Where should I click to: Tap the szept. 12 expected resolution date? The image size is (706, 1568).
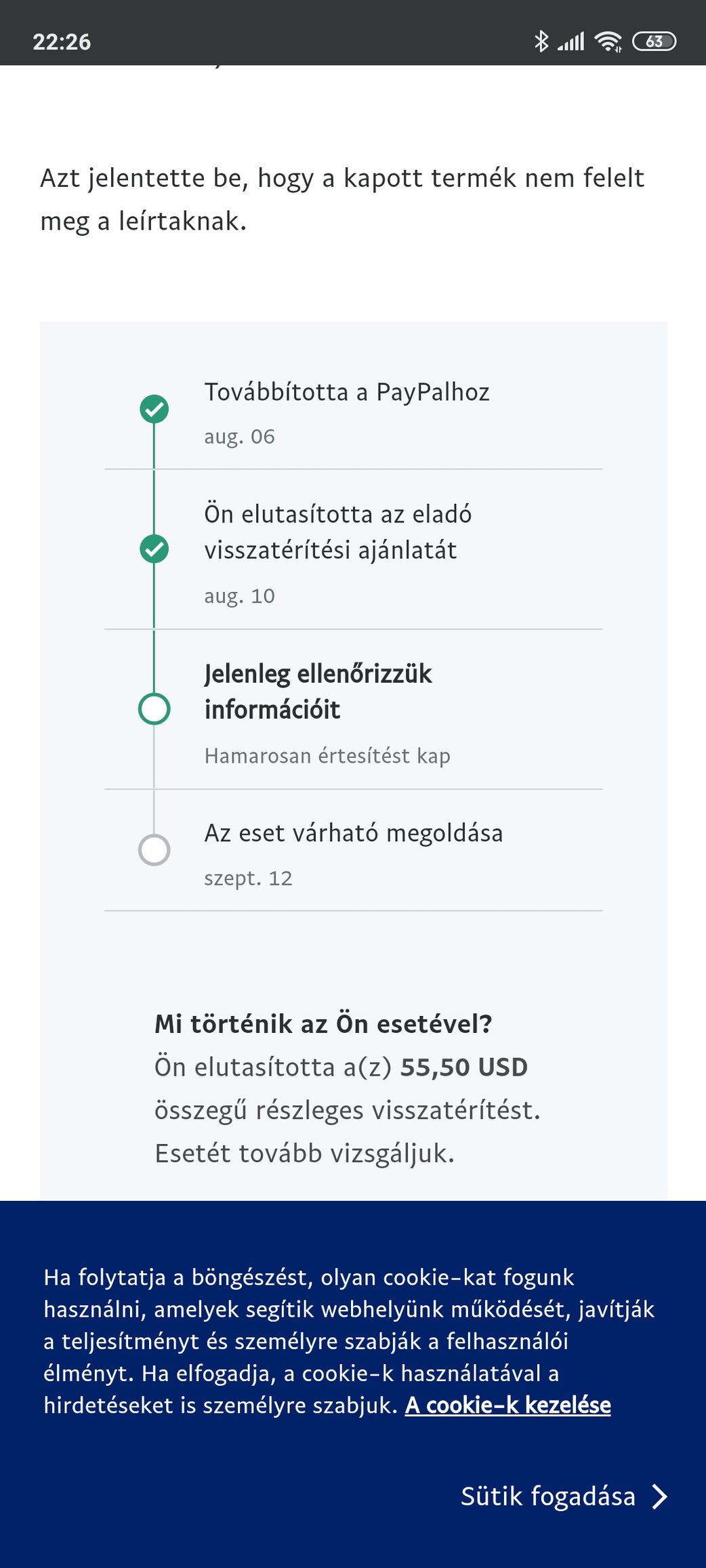point(248,878)
